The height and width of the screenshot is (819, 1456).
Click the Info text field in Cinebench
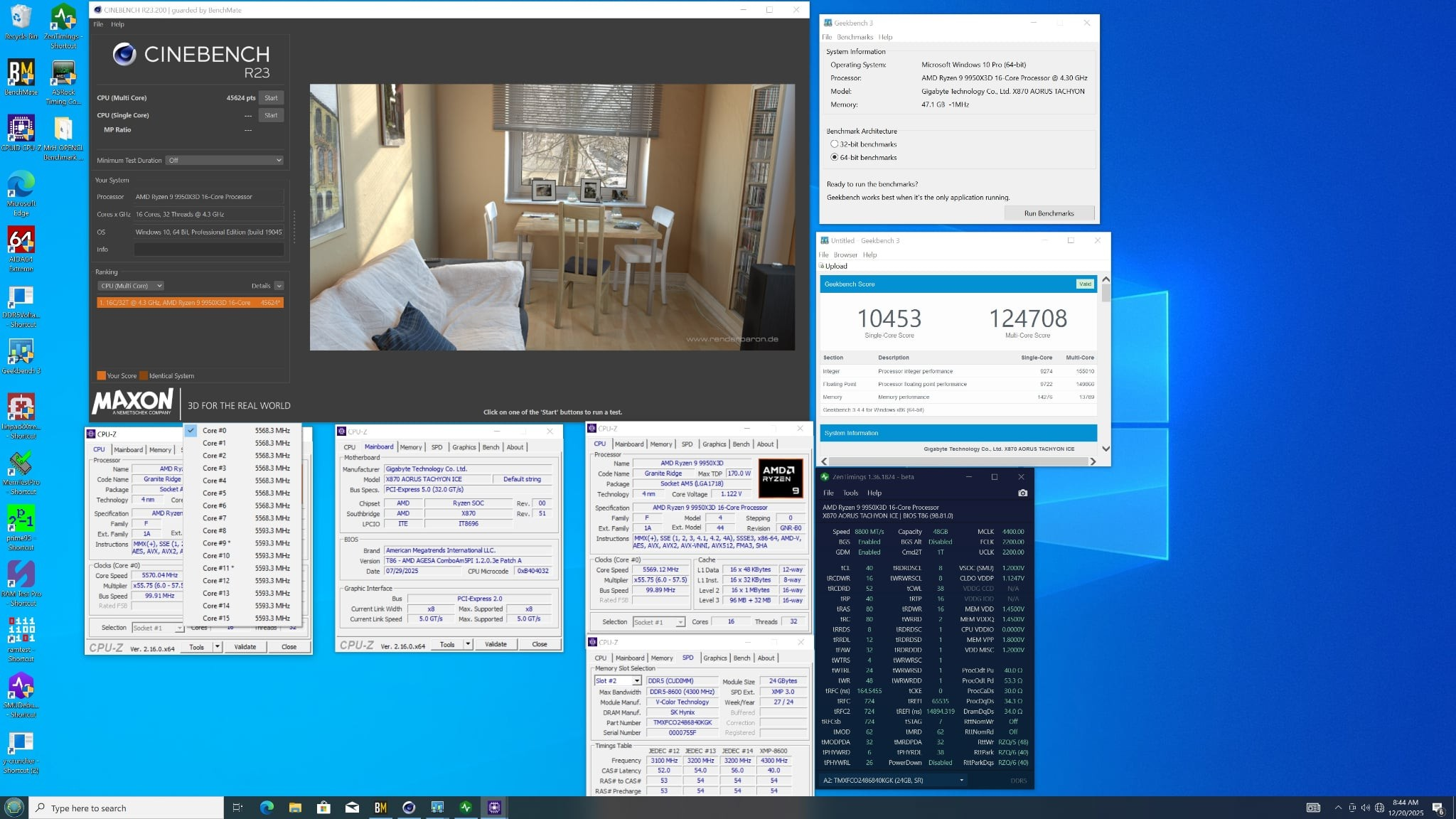click(208, 250)
